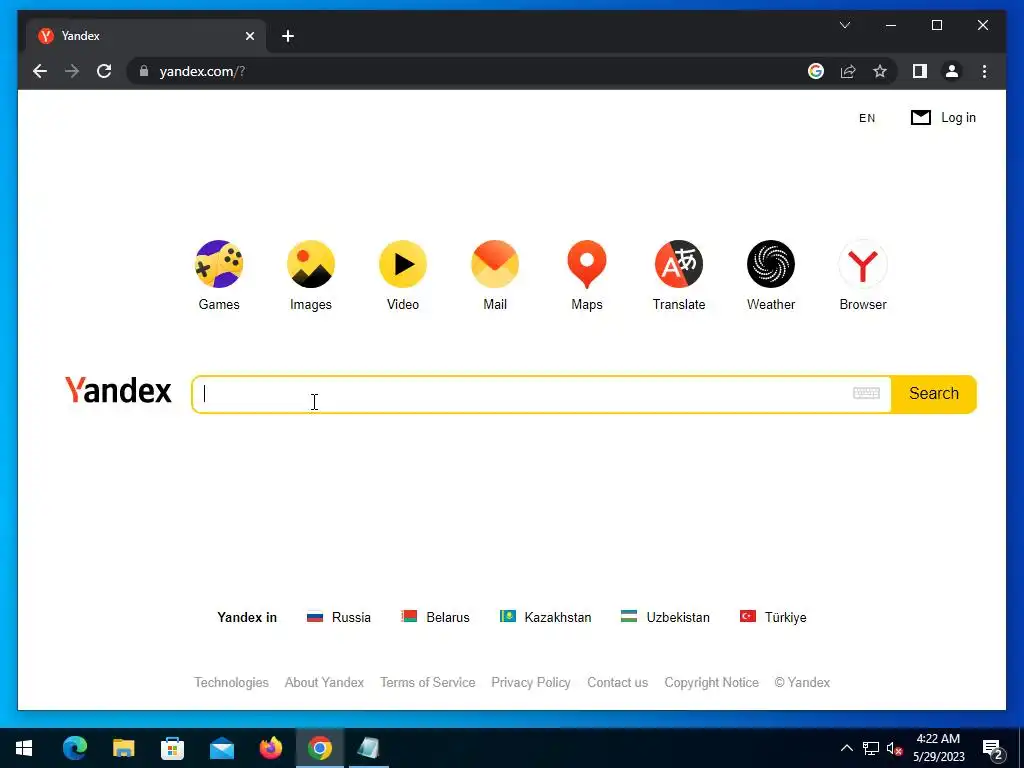
Task: Click the yellow Search button
Action: (934, 394)
